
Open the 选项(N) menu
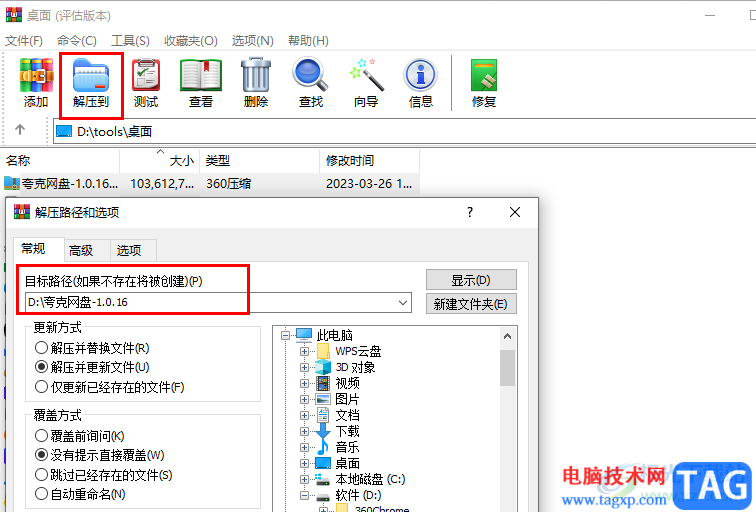coord(253,40)
